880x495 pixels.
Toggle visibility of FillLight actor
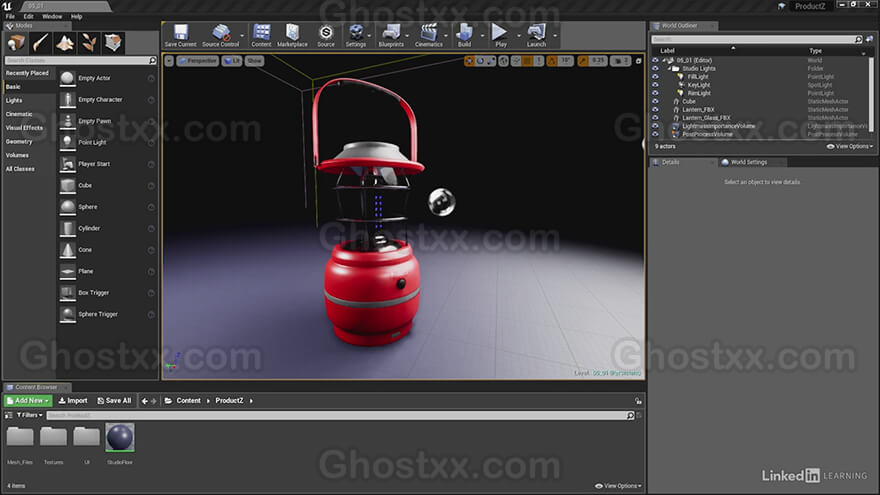coord(655,76)
